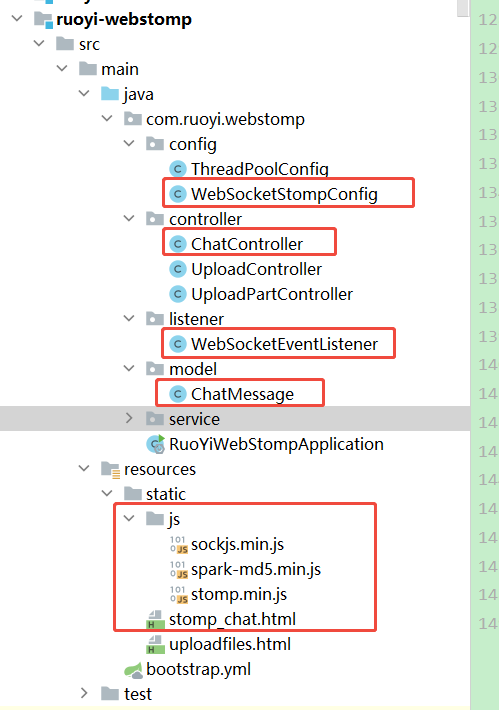Click the spark-md5.min.js file icon
Image resolution: width=499 pixels, height=710 pixels.
(178, 570)
